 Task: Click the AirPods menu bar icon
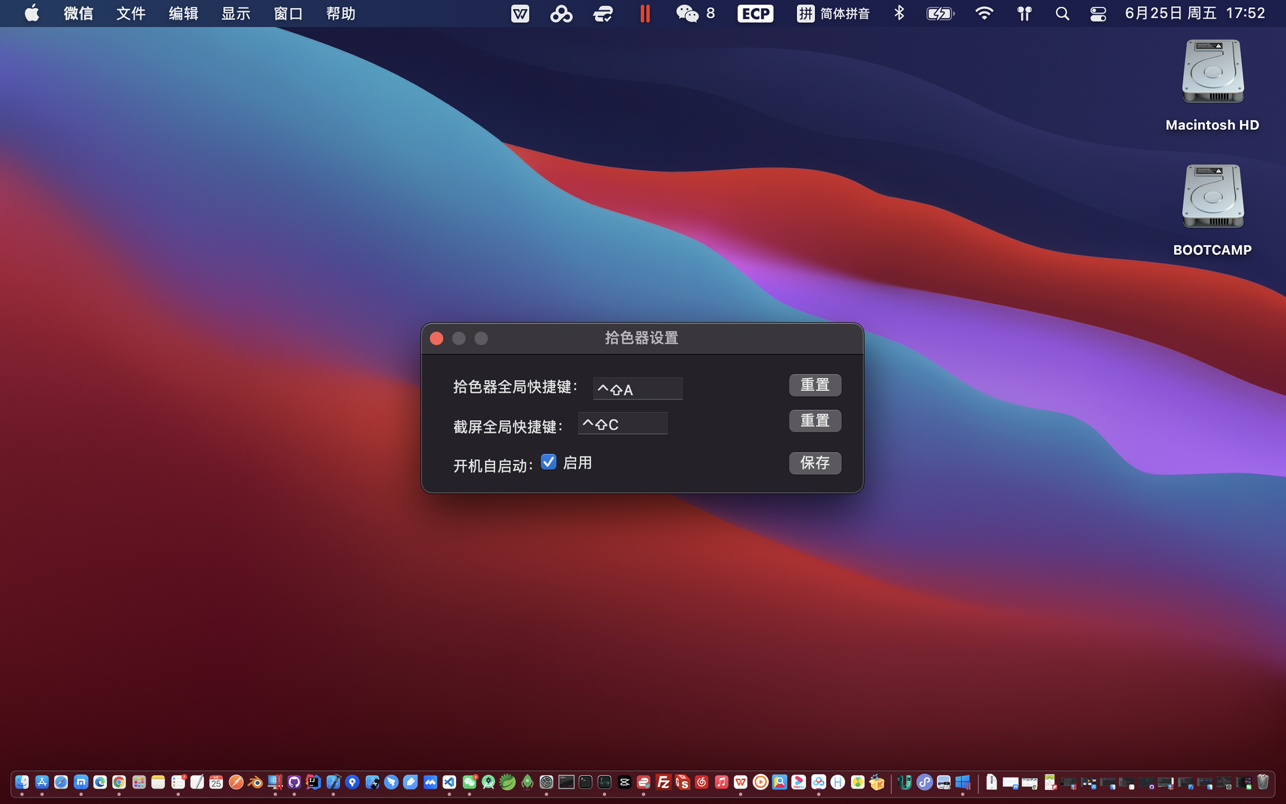pos(1024,13)
